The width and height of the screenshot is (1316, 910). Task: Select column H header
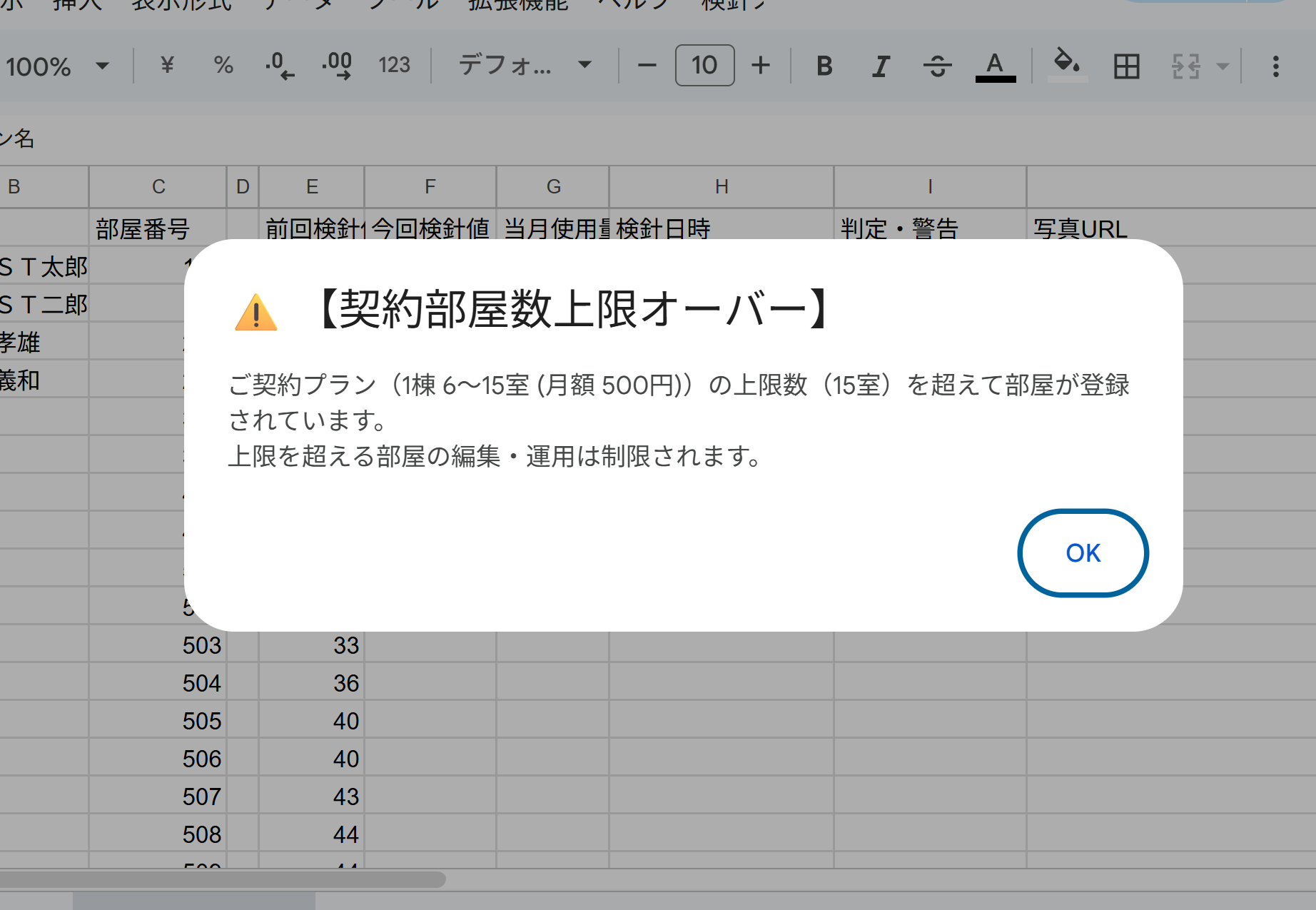point(722,187)
